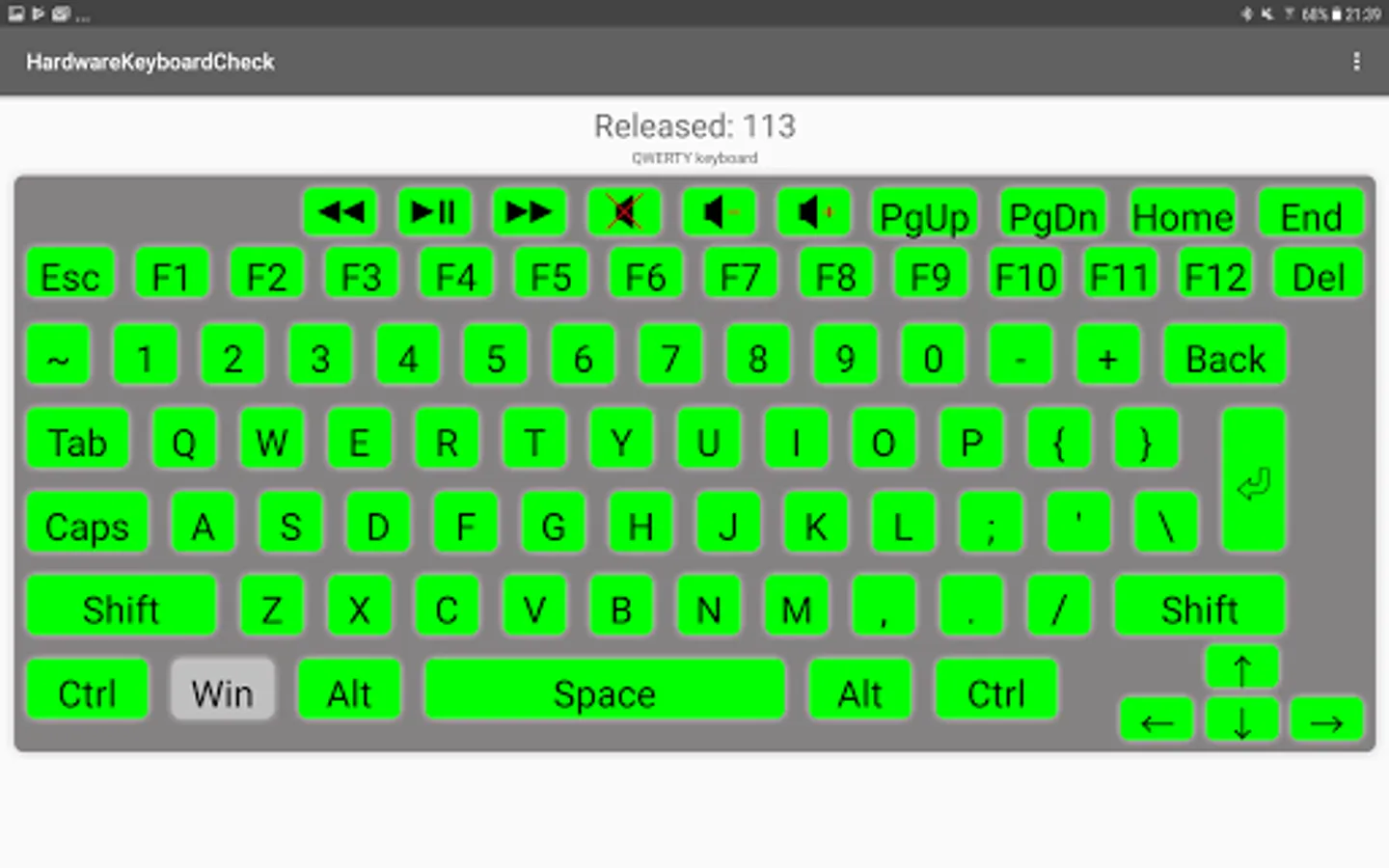The image size is (1389, 868).
Task: Tap the F1 key
Action: pos(171,274)
